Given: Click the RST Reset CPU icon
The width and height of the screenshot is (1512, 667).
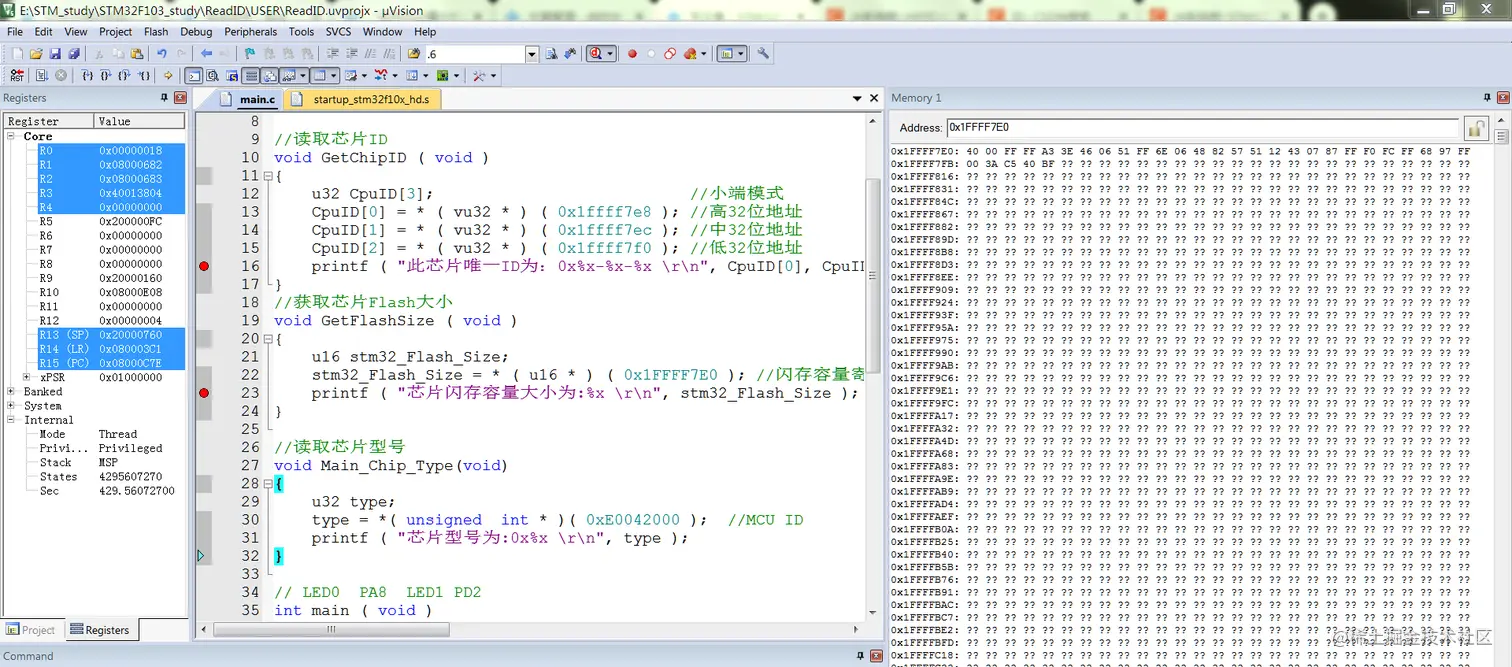Looking at the screenshot, I should click(17, 76).
